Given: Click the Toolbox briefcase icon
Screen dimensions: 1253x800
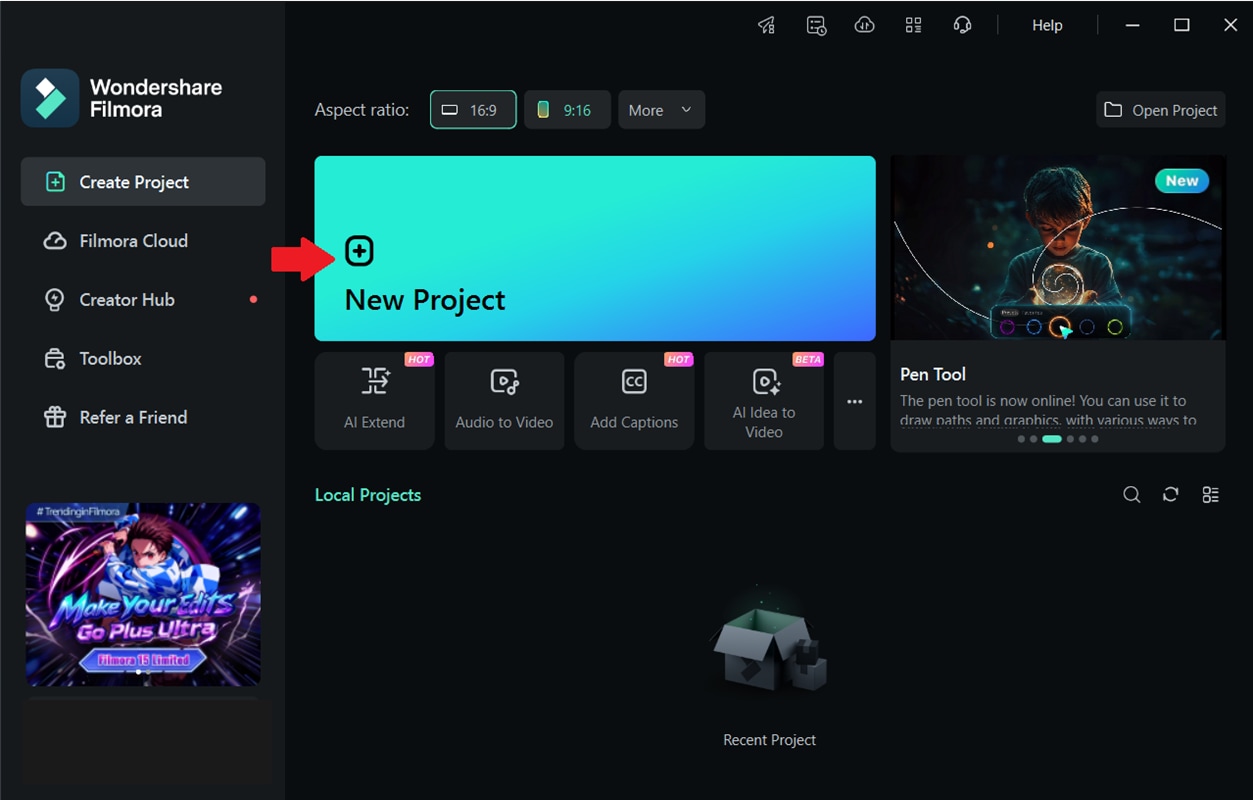Looking at the screenshot, I should coord(55,359).
